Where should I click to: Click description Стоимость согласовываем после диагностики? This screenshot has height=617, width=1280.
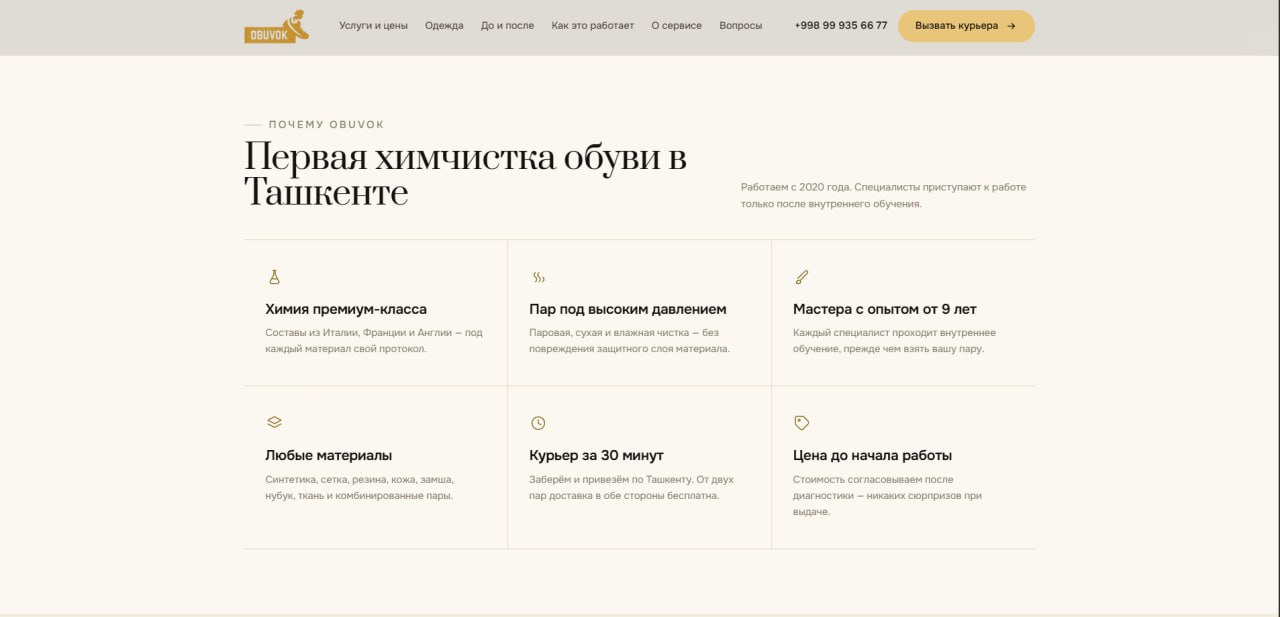click(888, 495)
